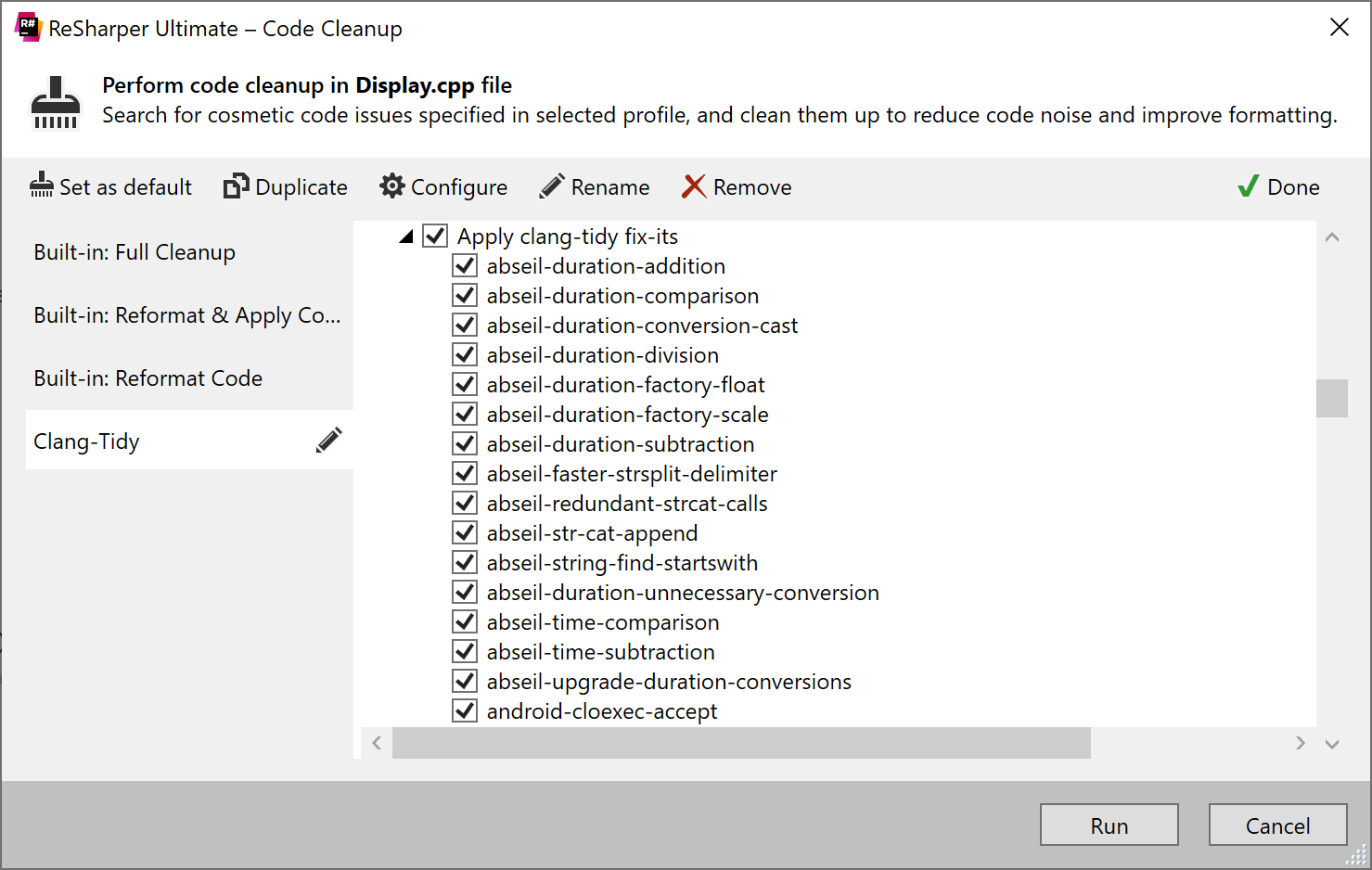Viewport: 1372px width, 870px height.
Task: Click the horizontal scroll right arrow
Action: (1301, 743)
